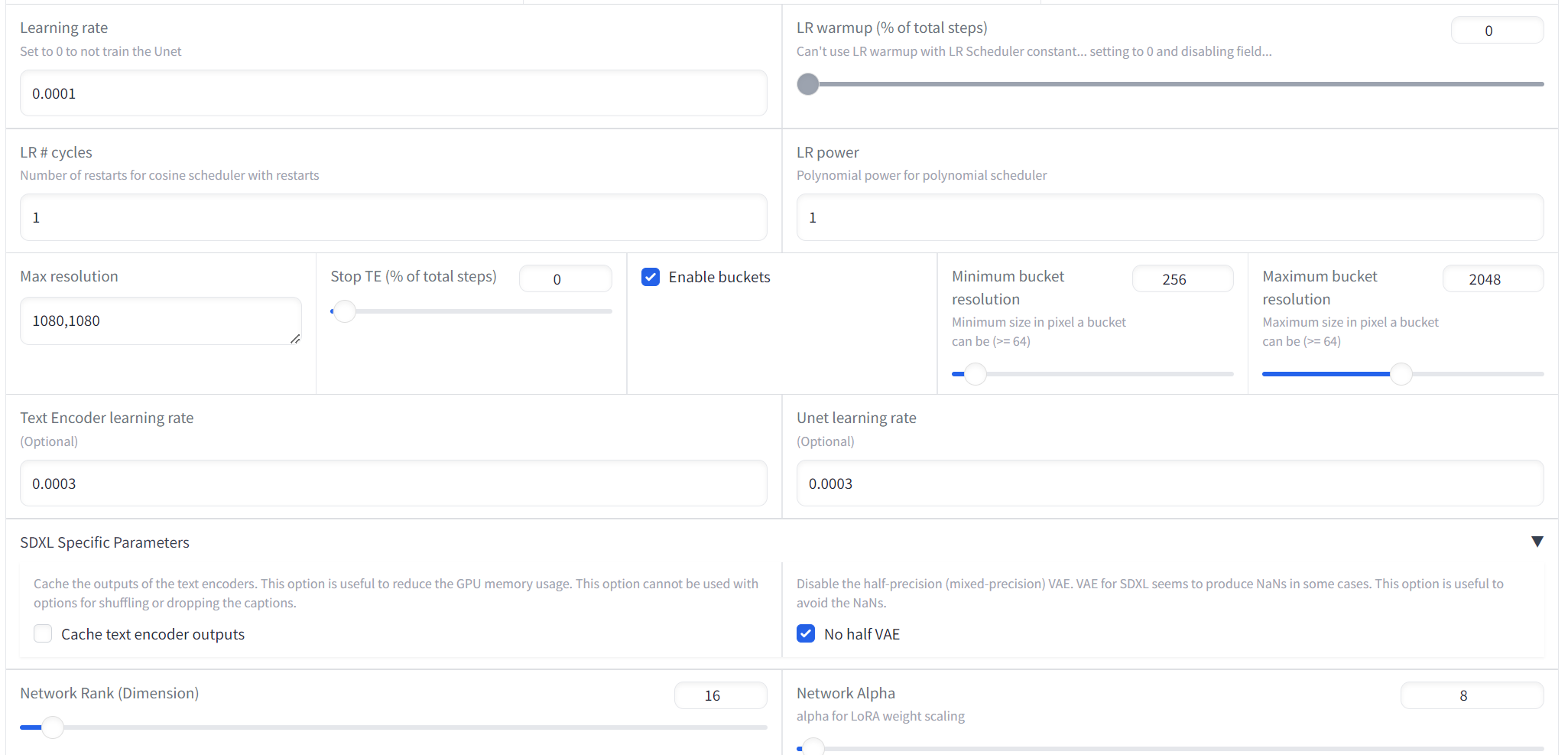Viewport: 1568px width, 755px height.
Task: Click the Max resolution text box
Action: point(161,321)
